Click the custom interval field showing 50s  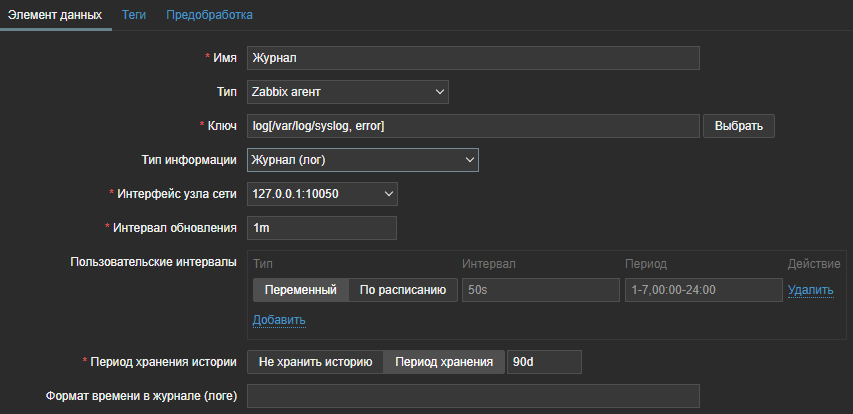pos(540,290)
